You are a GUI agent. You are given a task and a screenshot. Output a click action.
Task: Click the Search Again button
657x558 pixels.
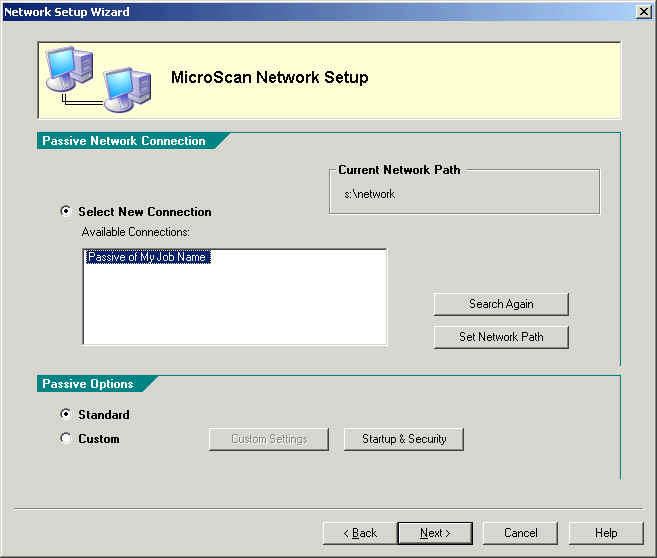point(501,304)
